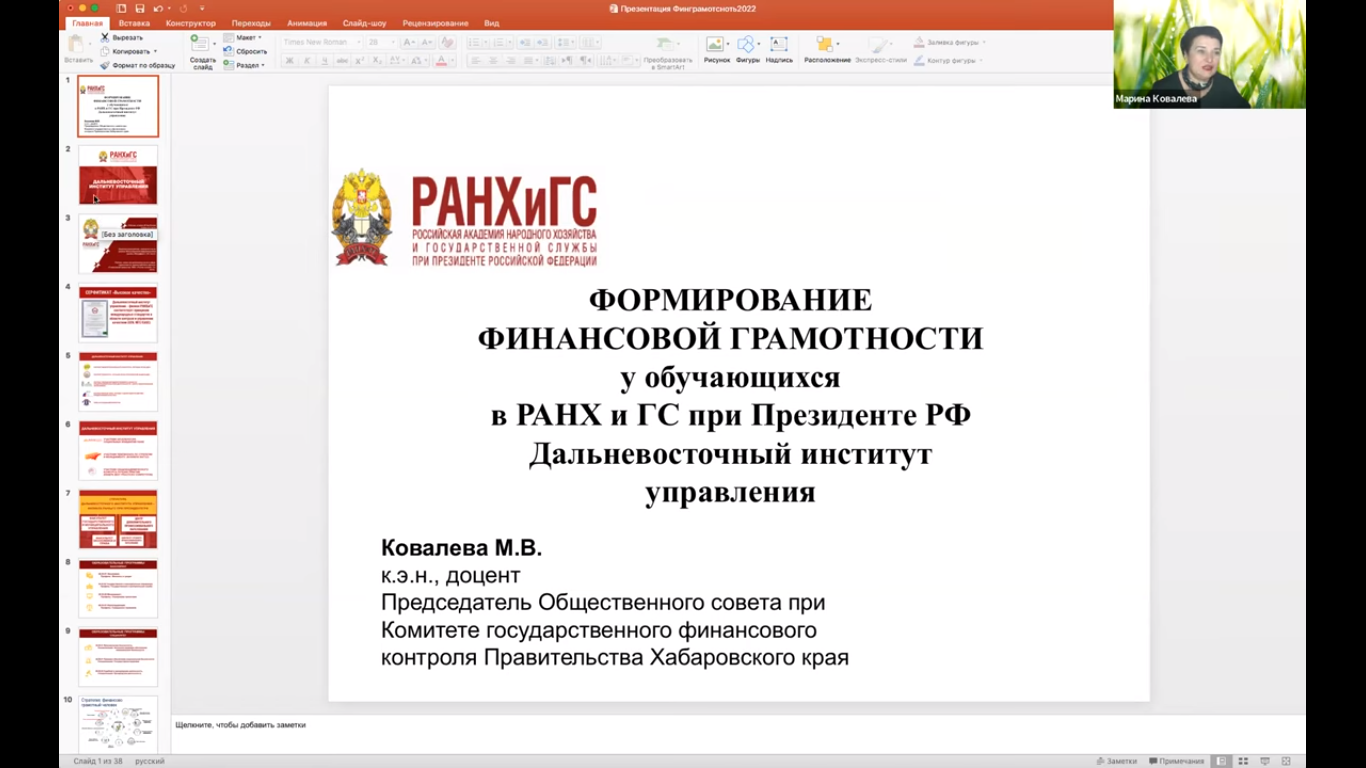Toggle align text left

coord(475,60)
